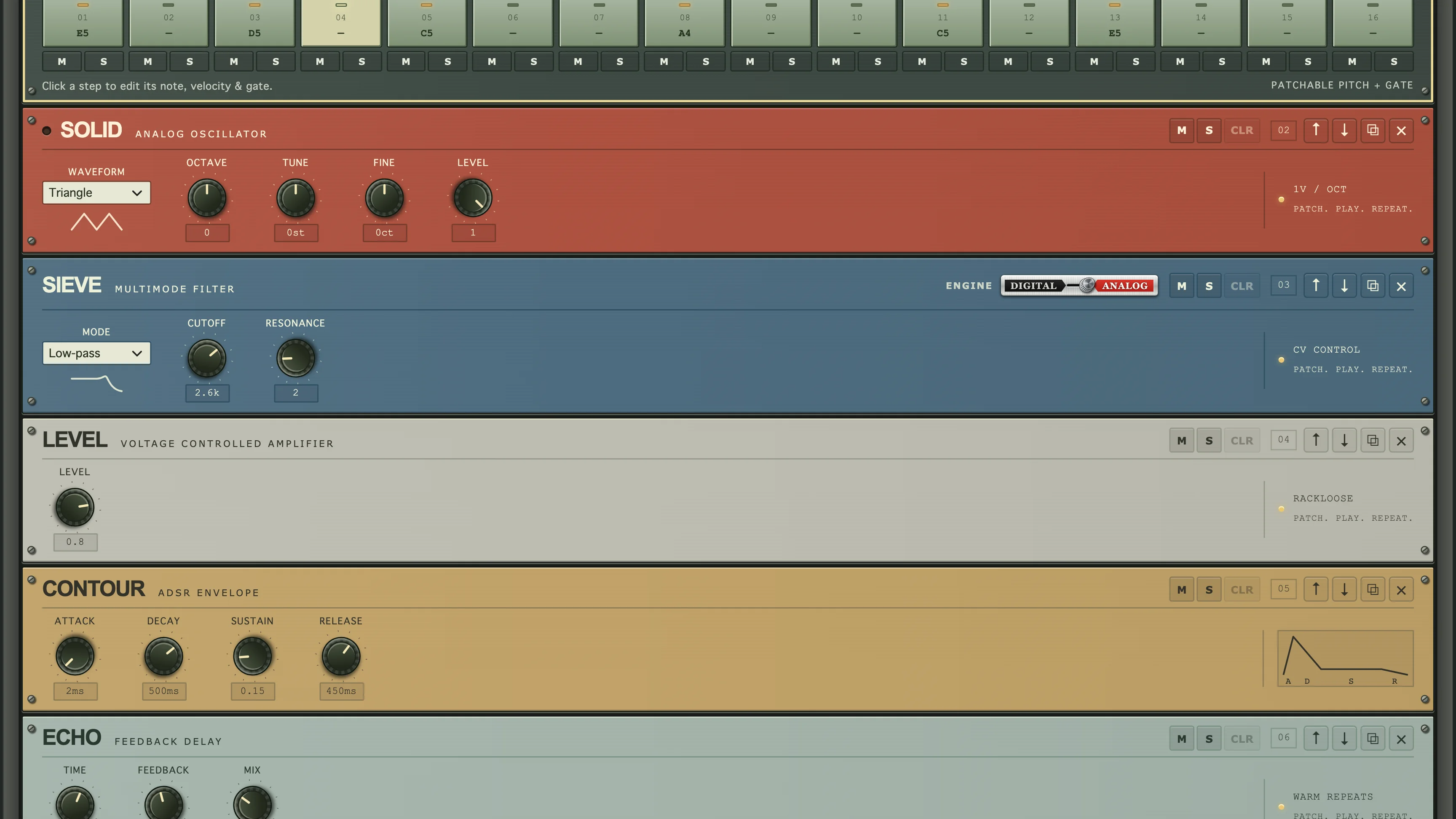Duplicate the LEVEL amplifier module
The image size is (1456, 819).
pos(1372,440)
